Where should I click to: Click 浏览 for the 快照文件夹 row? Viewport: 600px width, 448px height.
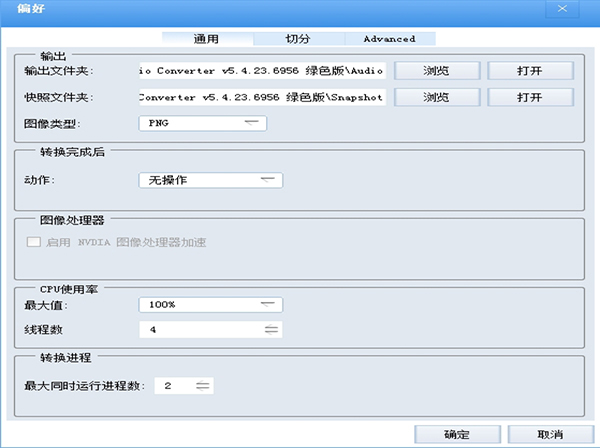[437, 97]
